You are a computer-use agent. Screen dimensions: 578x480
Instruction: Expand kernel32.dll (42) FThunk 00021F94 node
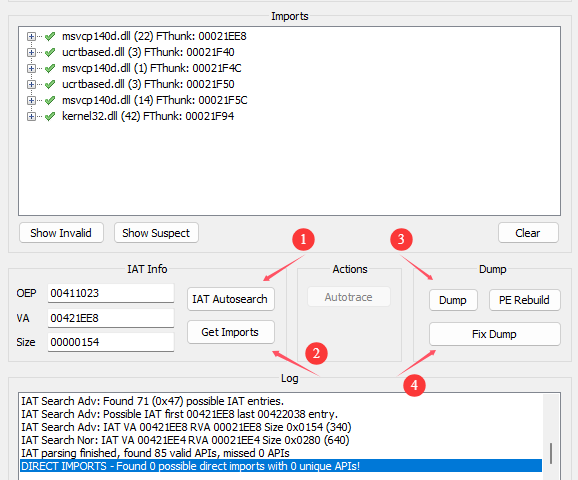(31, 116)
